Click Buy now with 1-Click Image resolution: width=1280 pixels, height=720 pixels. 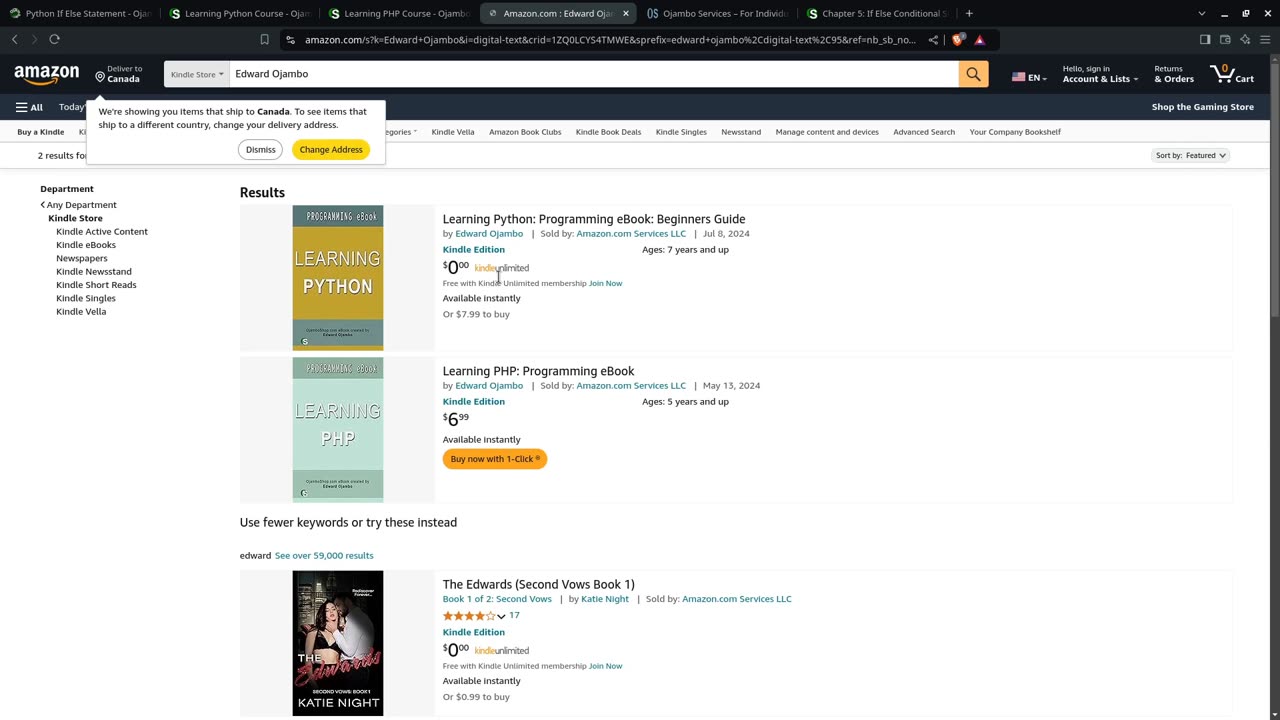click(x=495, y=459)
